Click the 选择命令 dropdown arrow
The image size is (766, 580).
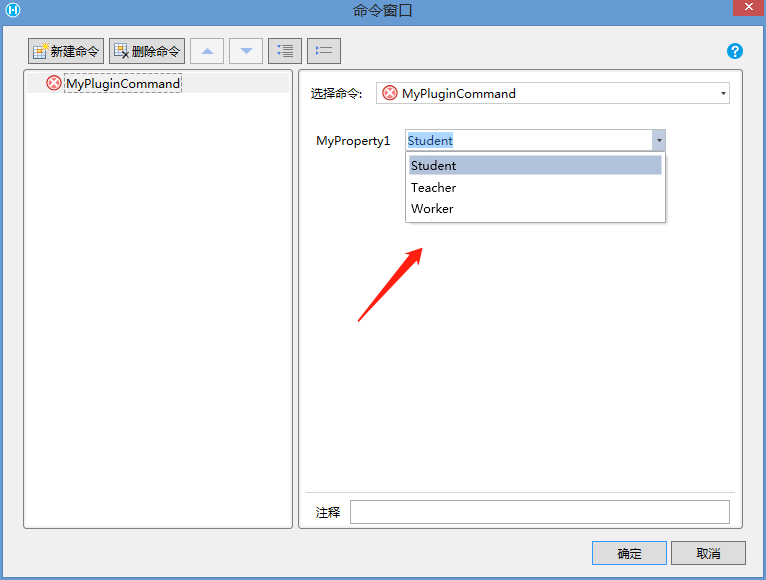(723, 93)
